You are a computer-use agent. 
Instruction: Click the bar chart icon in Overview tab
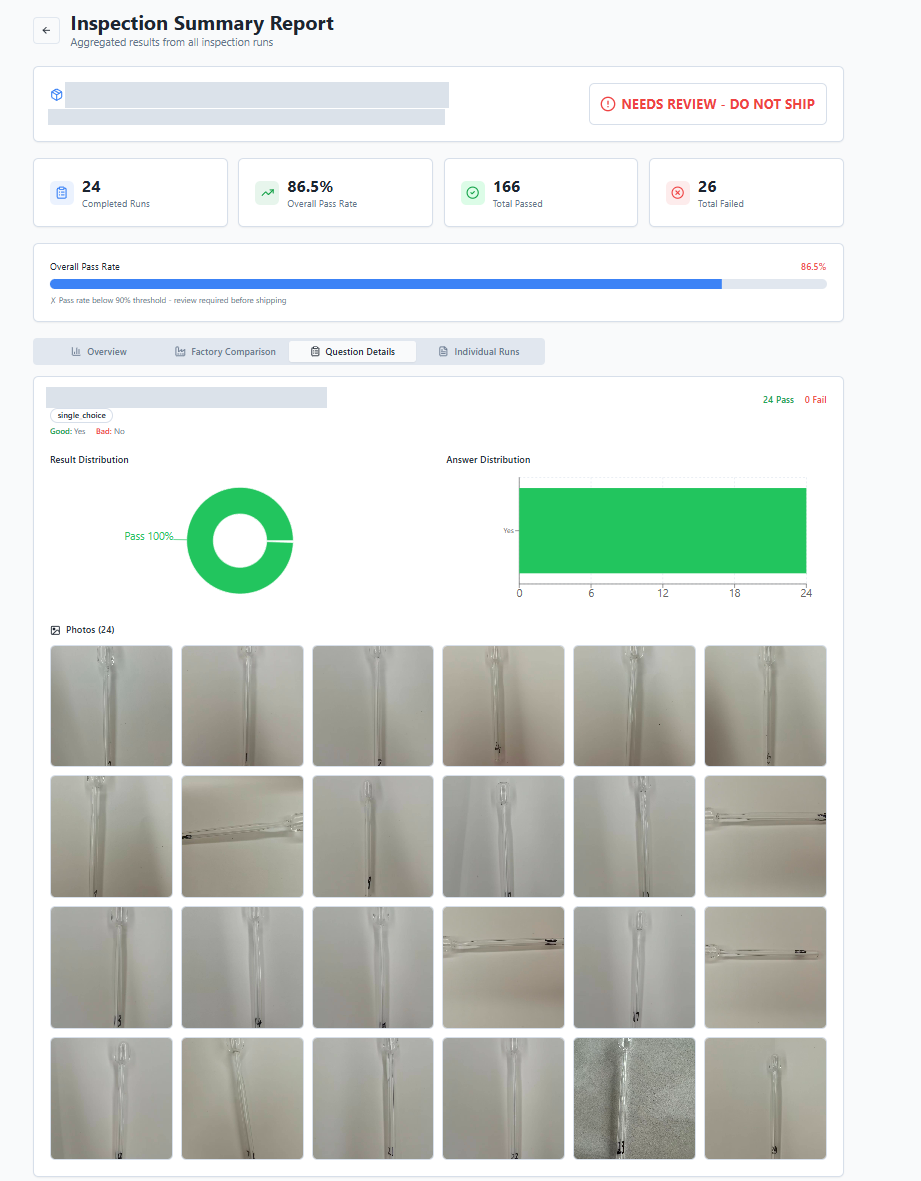pyautogui.click(x=76, y=352)
